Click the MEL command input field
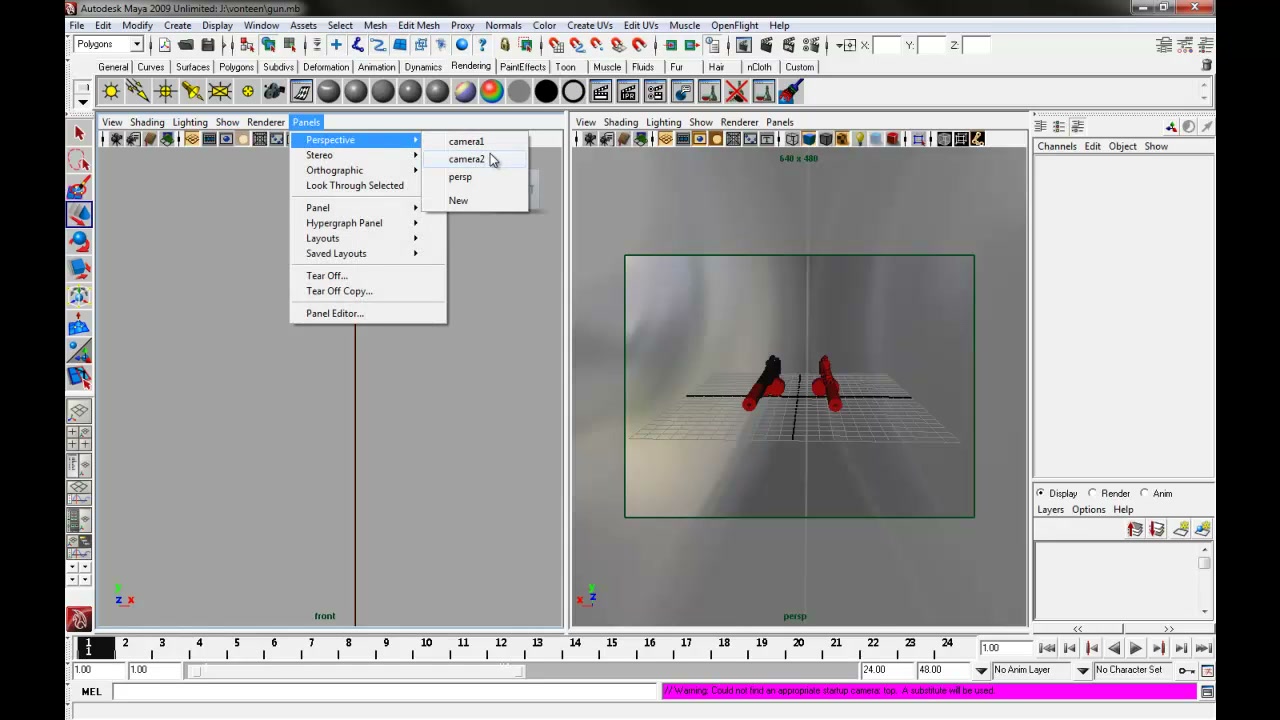 [x=384, y=691]
